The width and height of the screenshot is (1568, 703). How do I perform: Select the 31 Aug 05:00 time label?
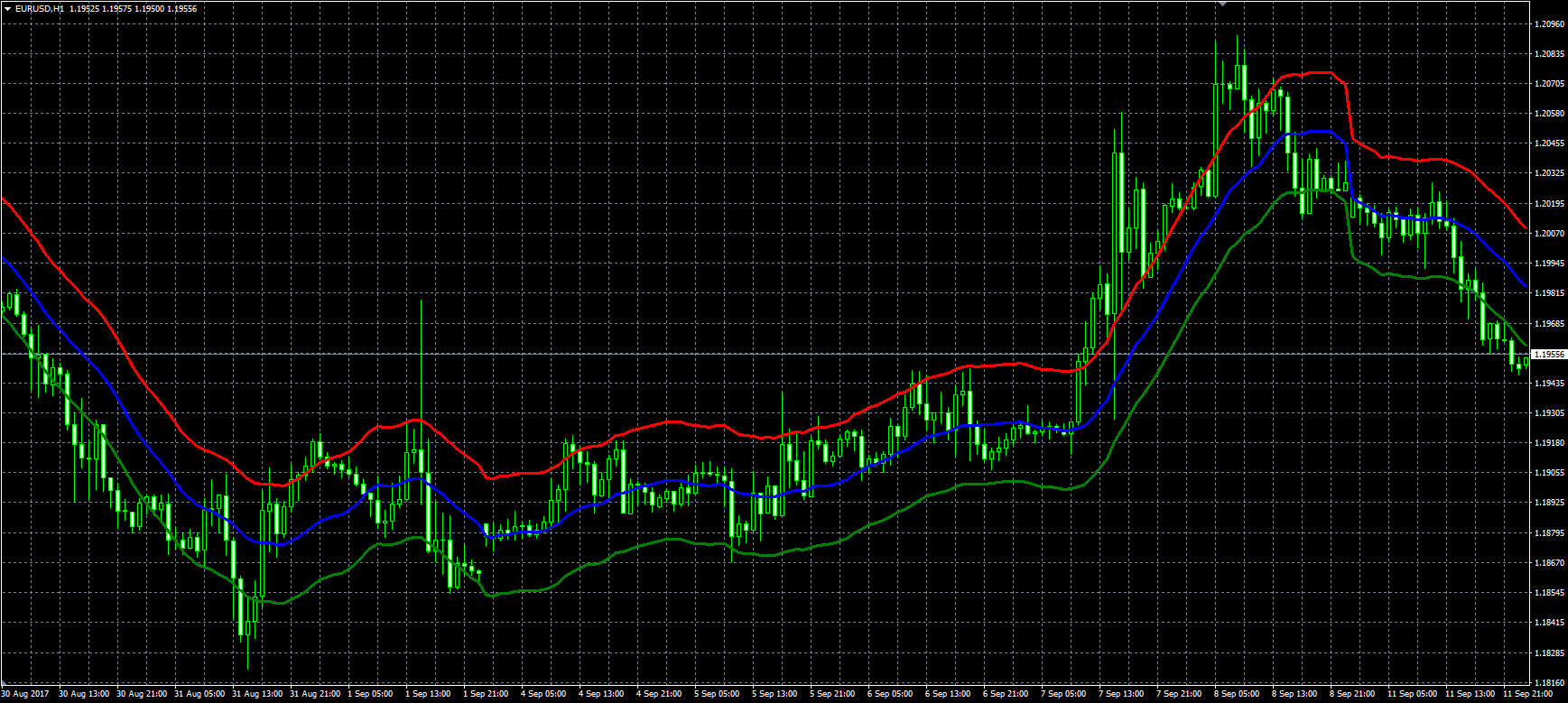(199, 694)
